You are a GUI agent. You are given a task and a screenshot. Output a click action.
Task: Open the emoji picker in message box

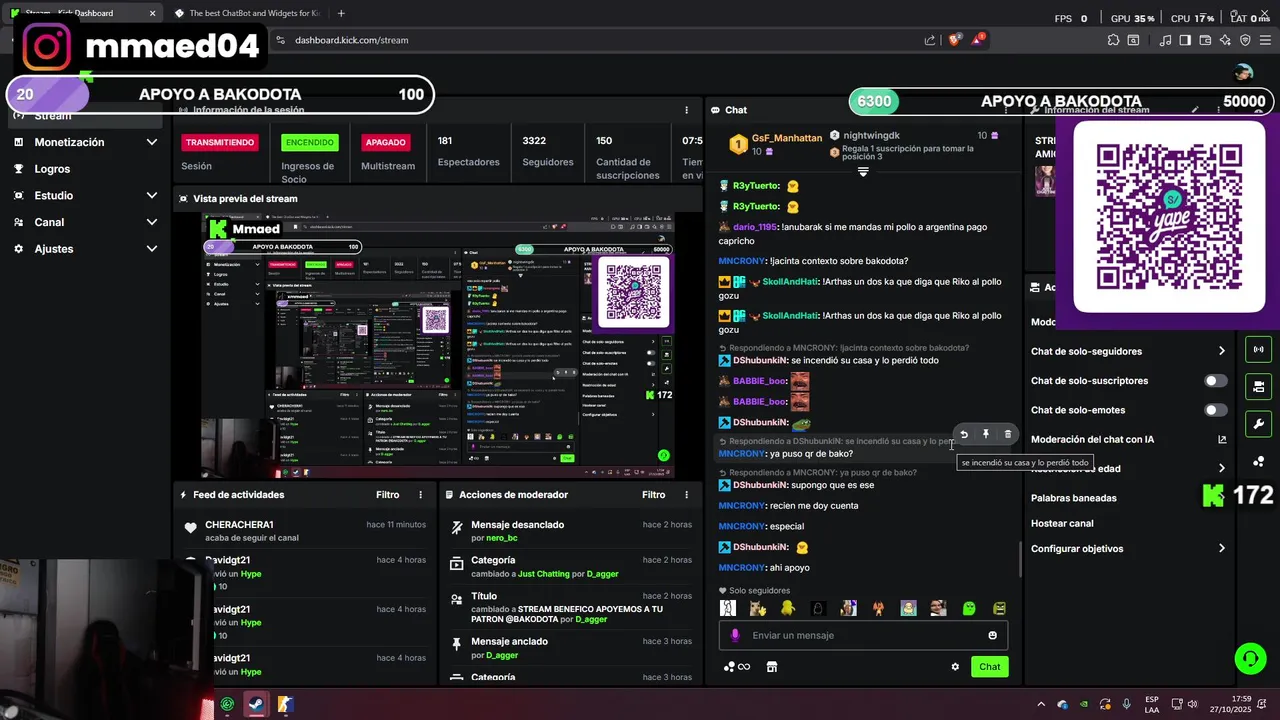992,635
